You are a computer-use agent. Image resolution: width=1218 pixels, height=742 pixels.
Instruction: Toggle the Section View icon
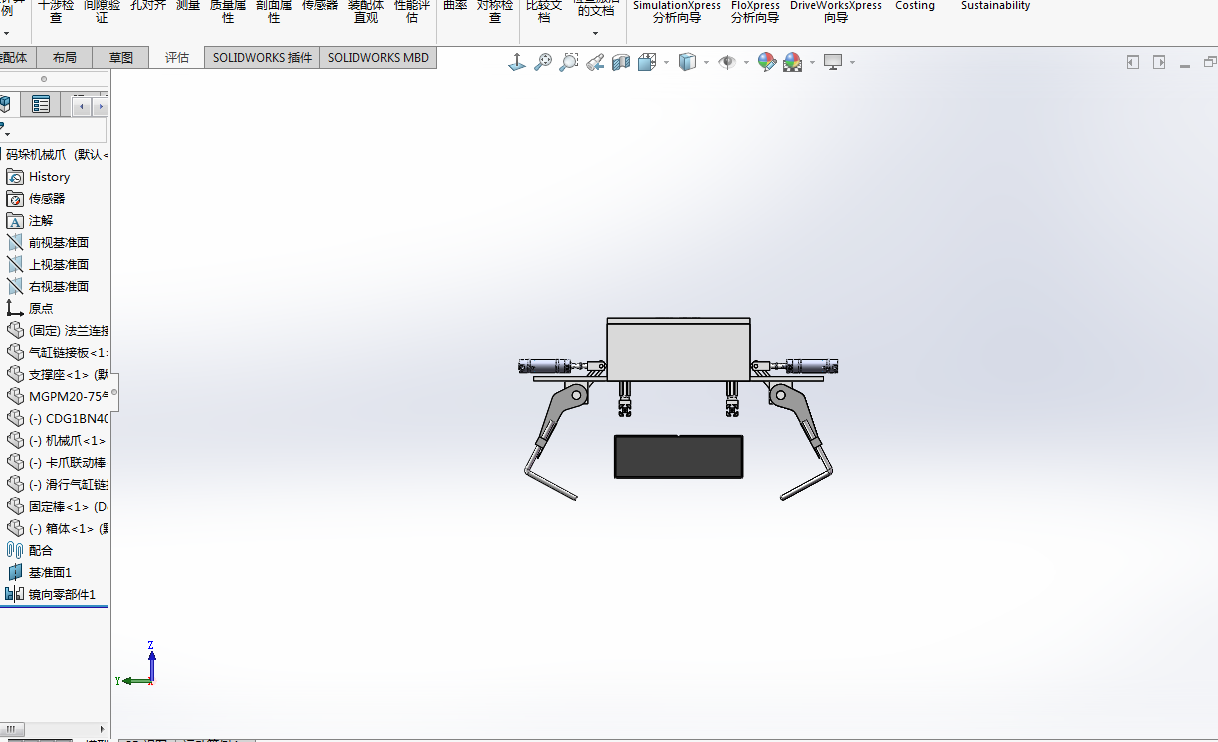point(621,62)
